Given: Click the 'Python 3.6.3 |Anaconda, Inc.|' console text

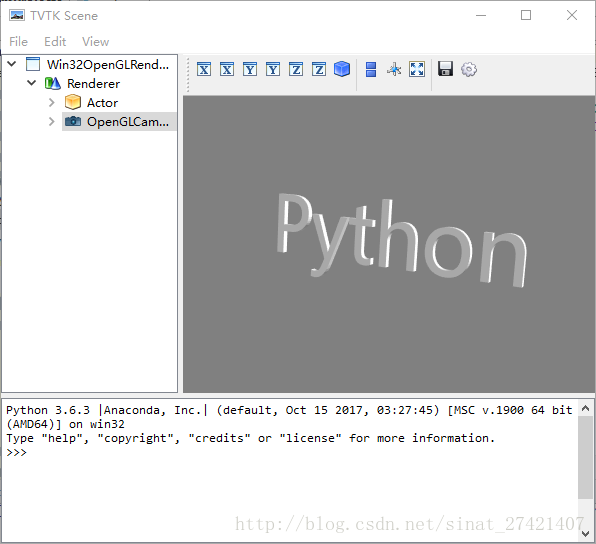Looking at the screenshot, I should click(107, 410).
